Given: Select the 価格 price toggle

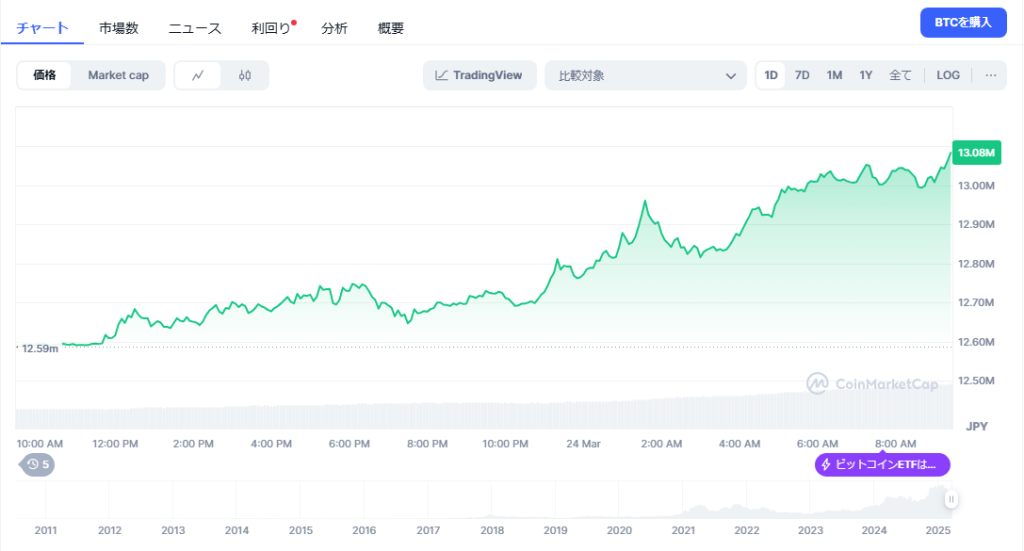Looking at the screenshot, I should coord(45,76).
